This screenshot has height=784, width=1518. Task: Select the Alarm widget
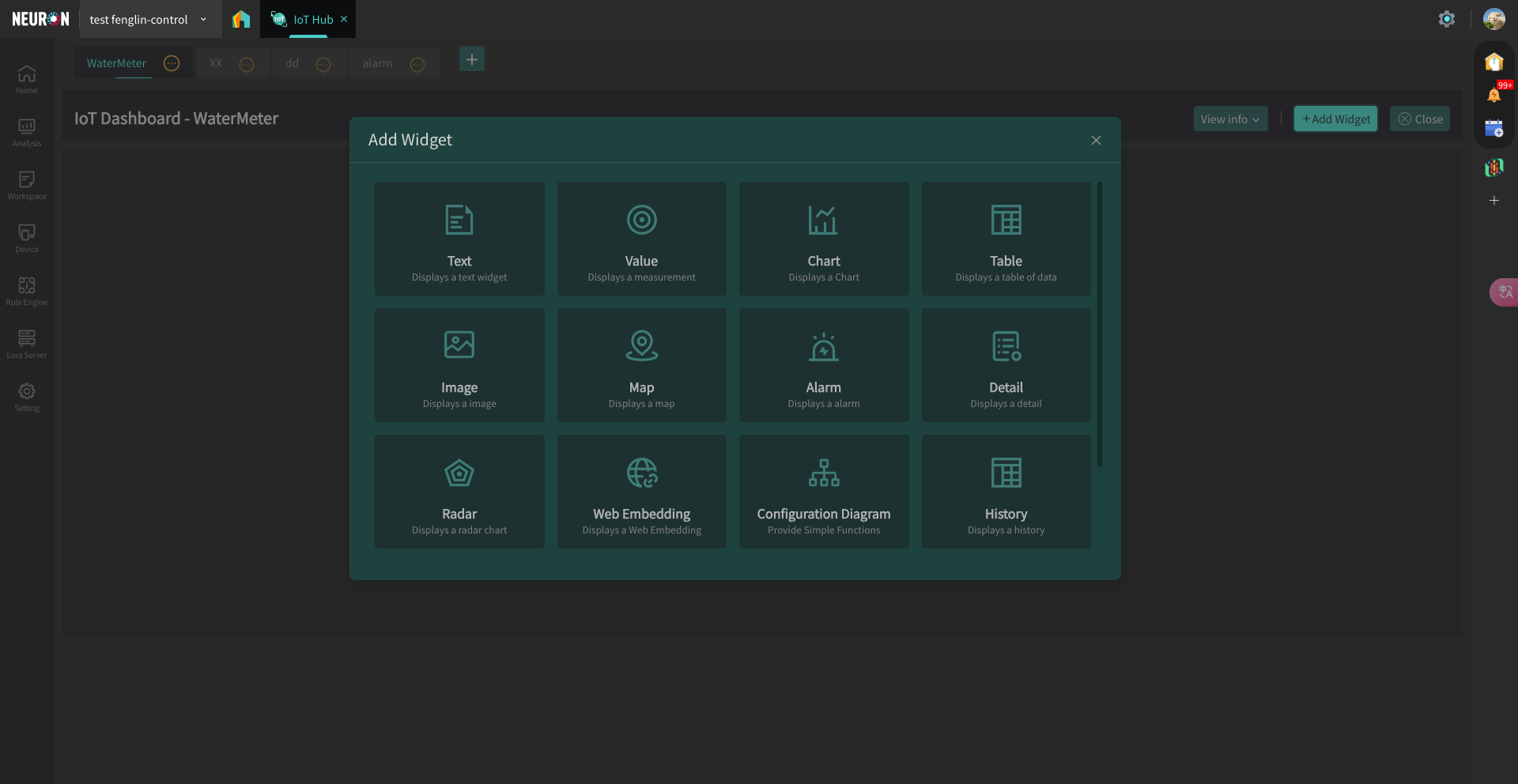[824, 365]
